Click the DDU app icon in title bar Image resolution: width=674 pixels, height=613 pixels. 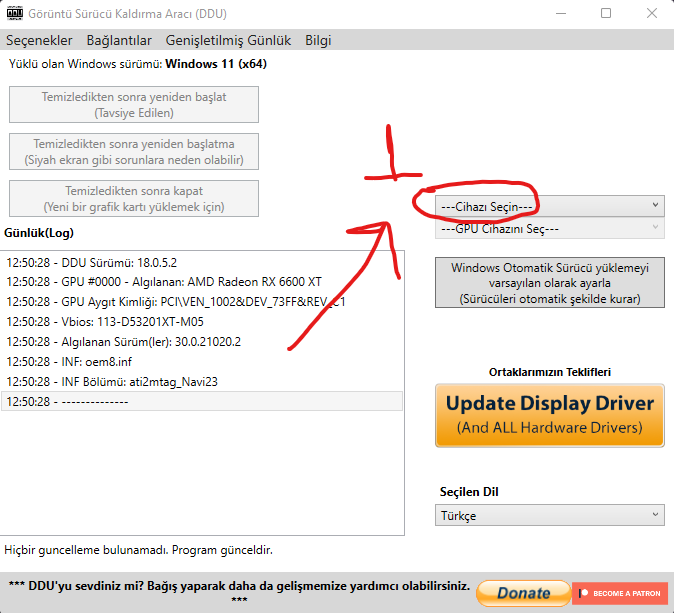click(x=15, y=13)
